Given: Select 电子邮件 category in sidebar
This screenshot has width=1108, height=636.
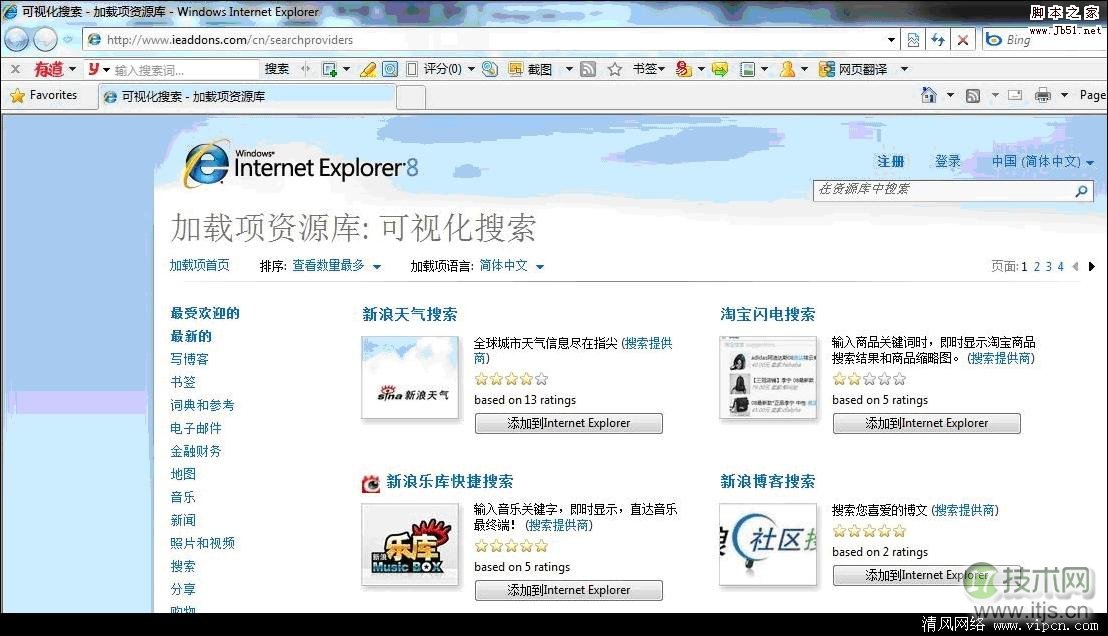Looking at the screenshot, I should click(x=196, y=428).
